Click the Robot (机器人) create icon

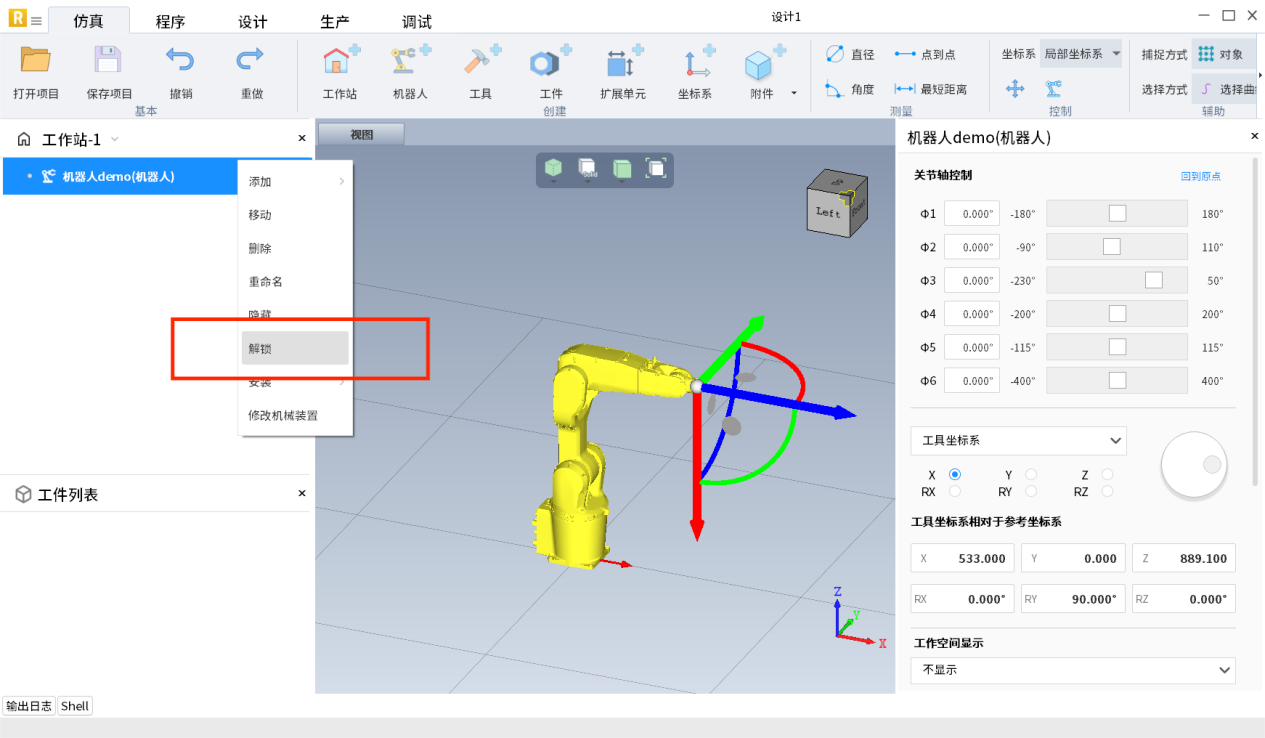410,62
